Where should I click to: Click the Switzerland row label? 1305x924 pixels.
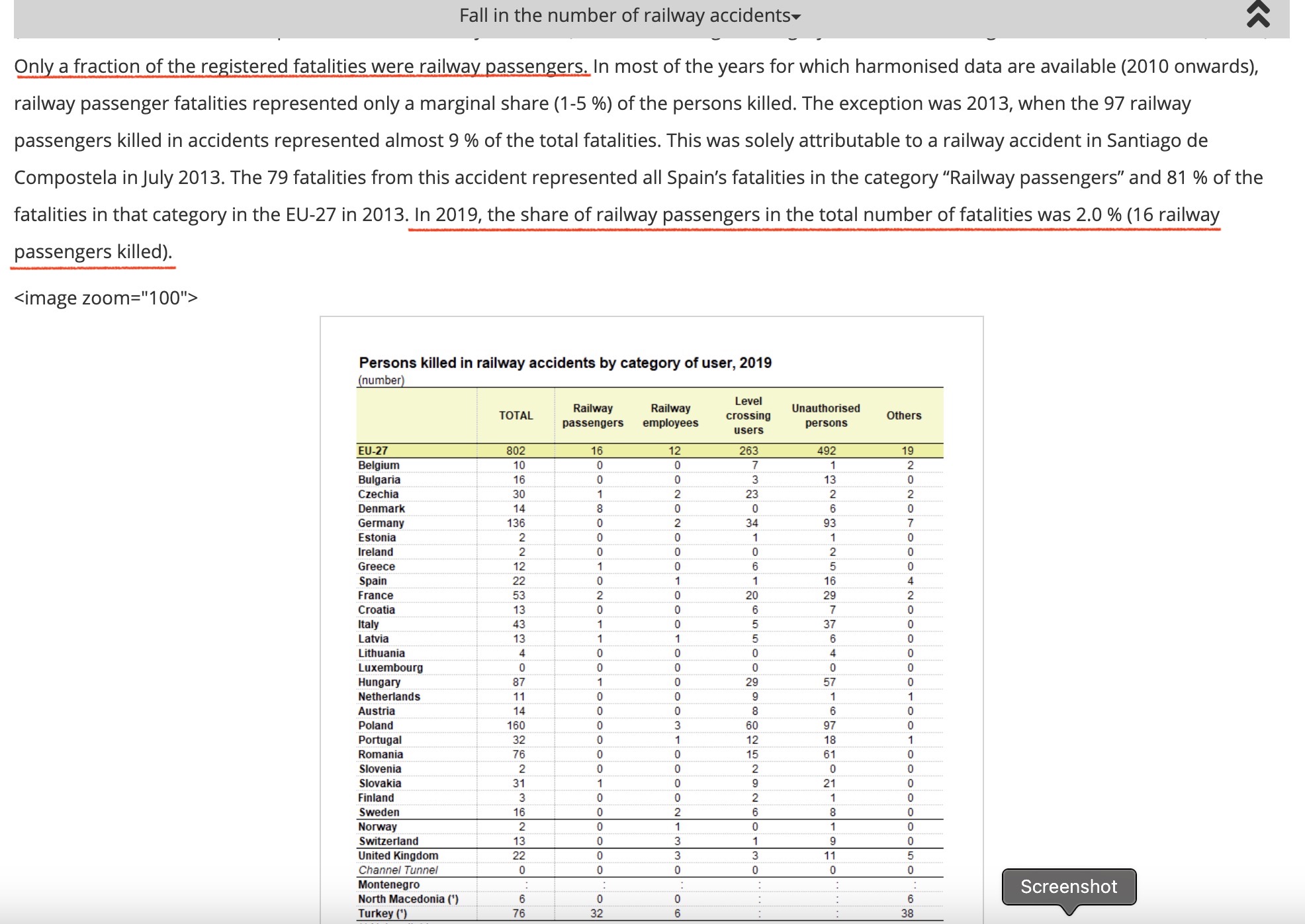[388, 841]
